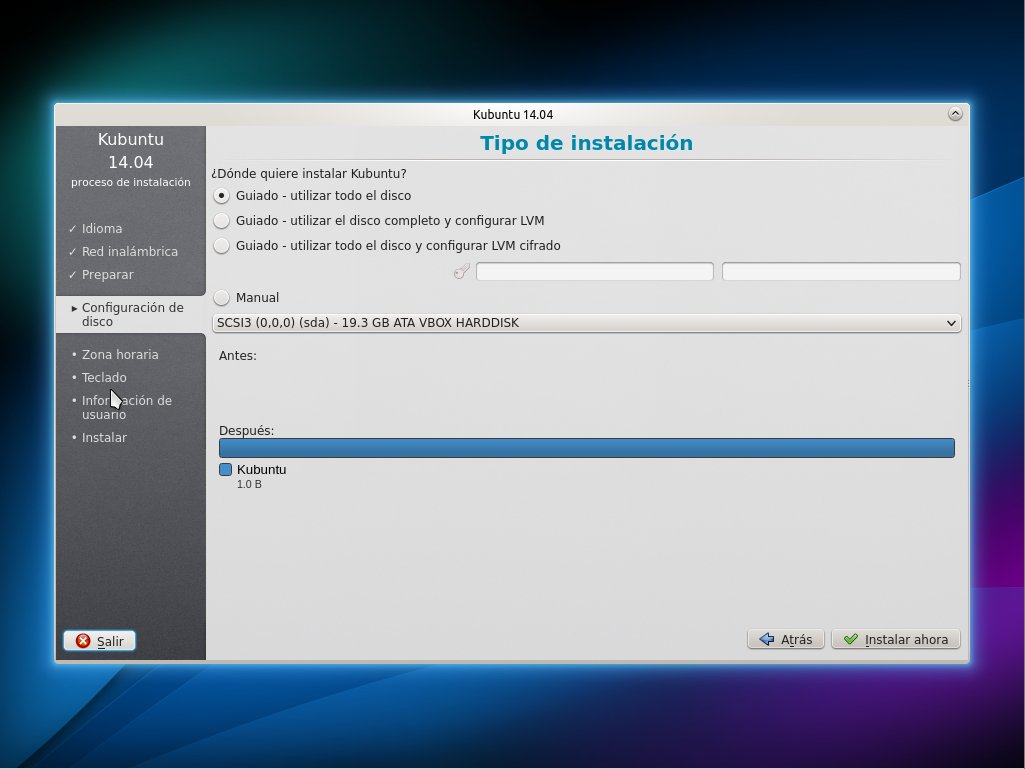The image size is (1025, 769).
Task: Click the Instalar ahora button
Action: pyautogui.click(x=896, y=640)
